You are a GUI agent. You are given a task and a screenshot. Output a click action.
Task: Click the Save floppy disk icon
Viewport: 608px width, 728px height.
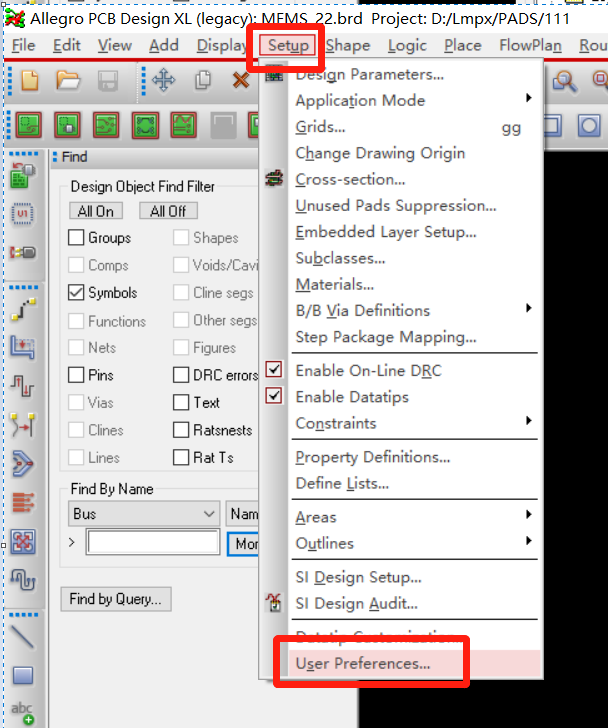(x=108, y=81)
